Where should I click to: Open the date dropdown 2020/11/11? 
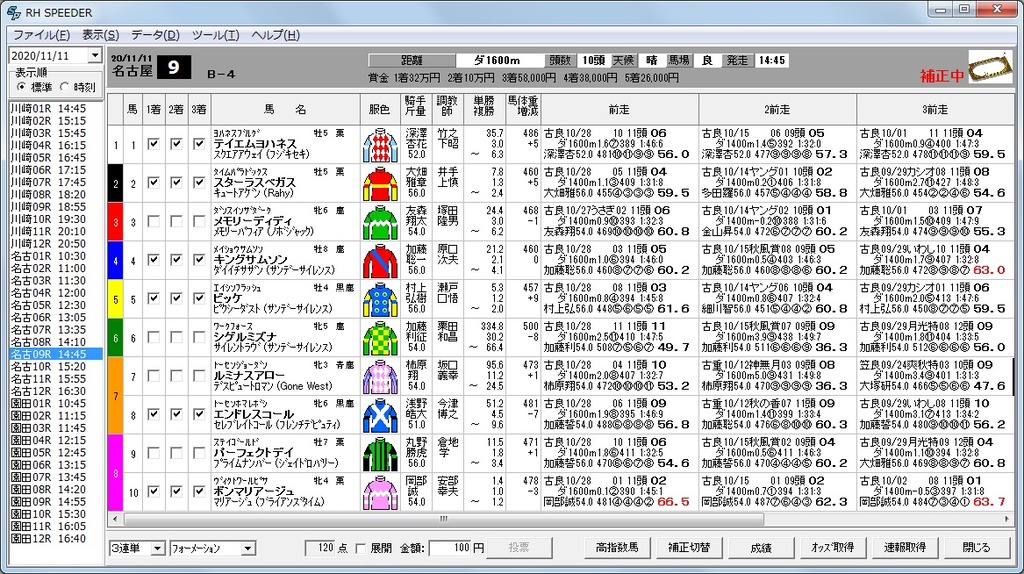[95, 56]
